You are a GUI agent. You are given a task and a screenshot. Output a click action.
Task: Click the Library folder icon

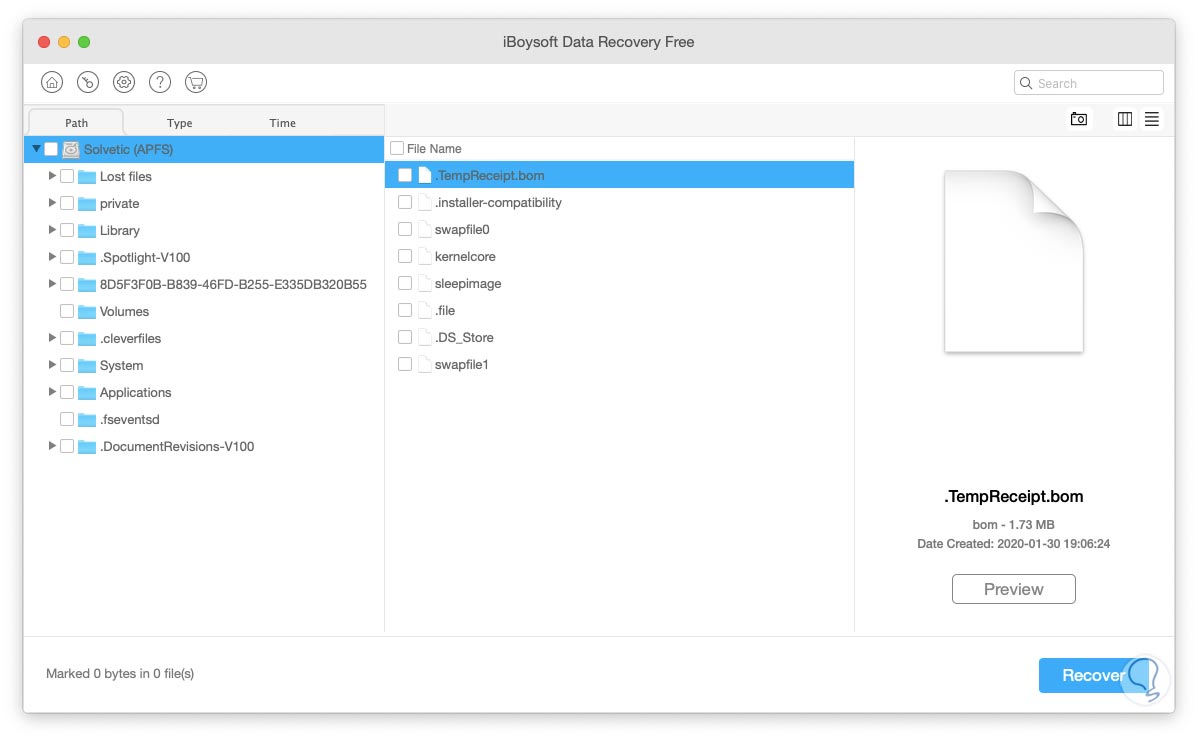87,231
